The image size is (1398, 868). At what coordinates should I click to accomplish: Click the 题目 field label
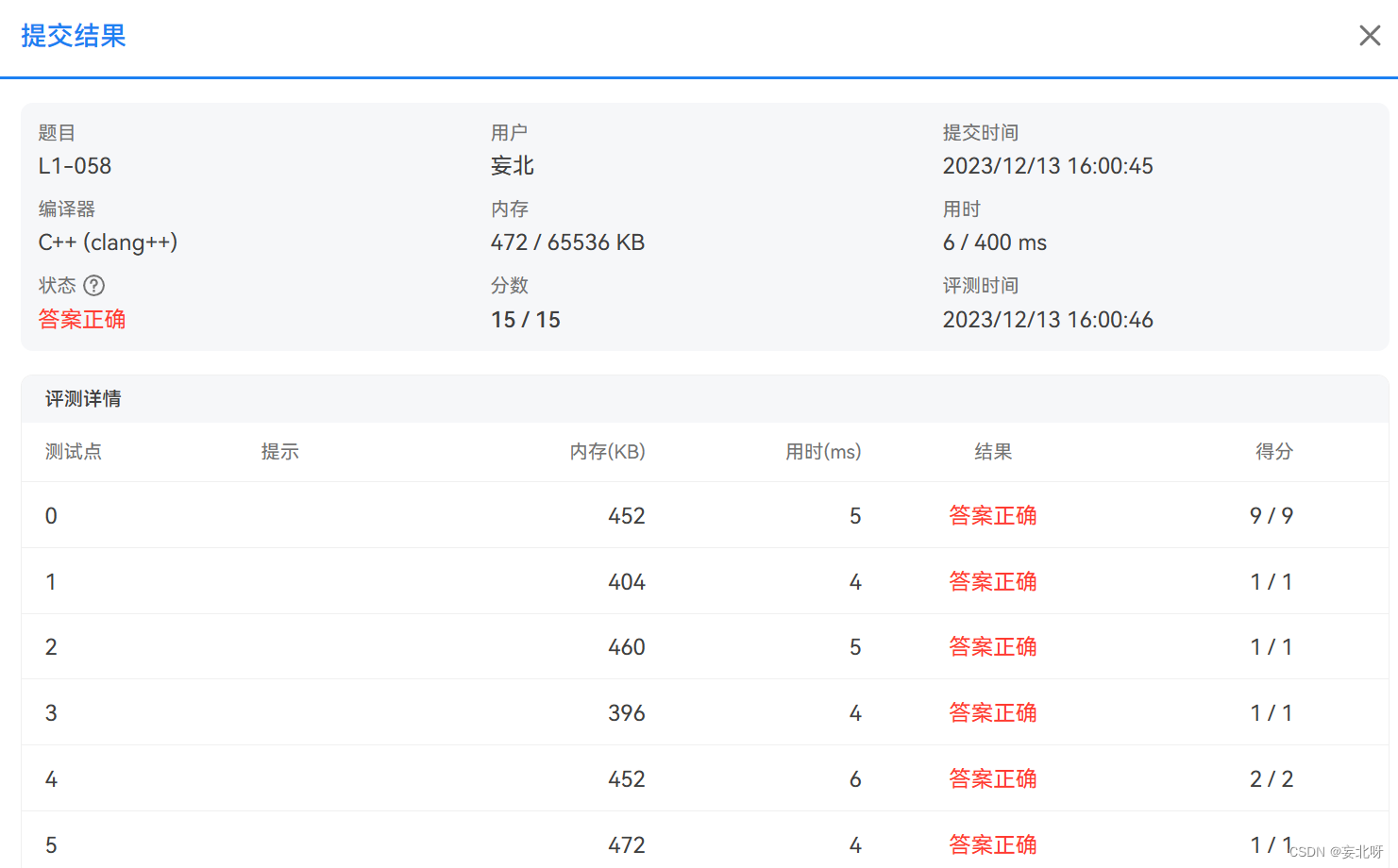pos(57,133)
